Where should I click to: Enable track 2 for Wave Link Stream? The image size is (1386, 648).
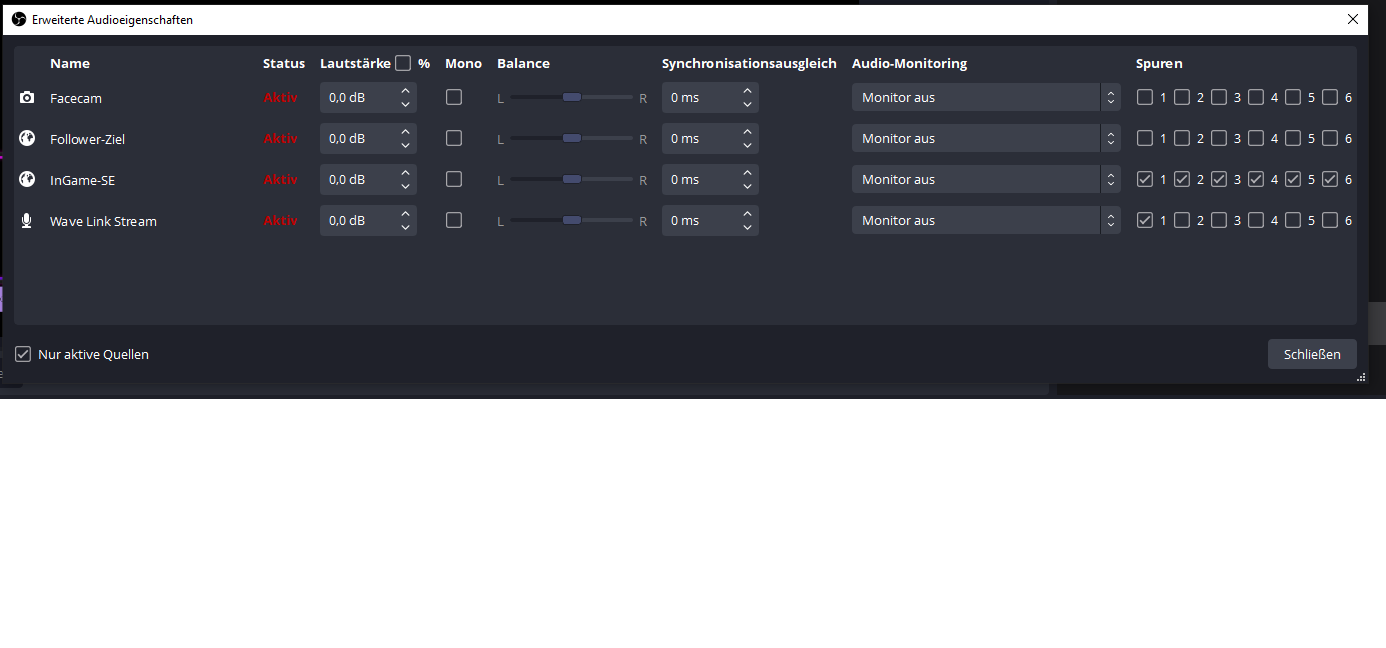[1182, 221]
